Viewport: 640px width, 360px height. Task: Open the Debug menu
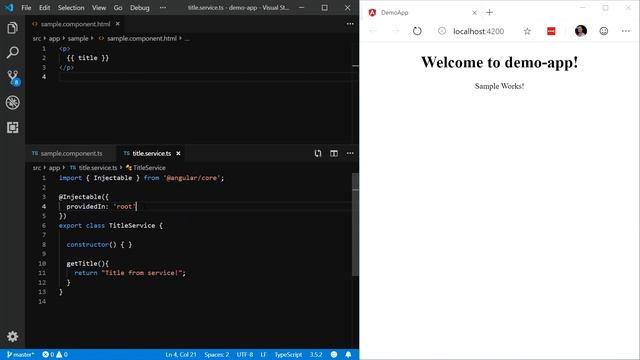pos(140,7)
